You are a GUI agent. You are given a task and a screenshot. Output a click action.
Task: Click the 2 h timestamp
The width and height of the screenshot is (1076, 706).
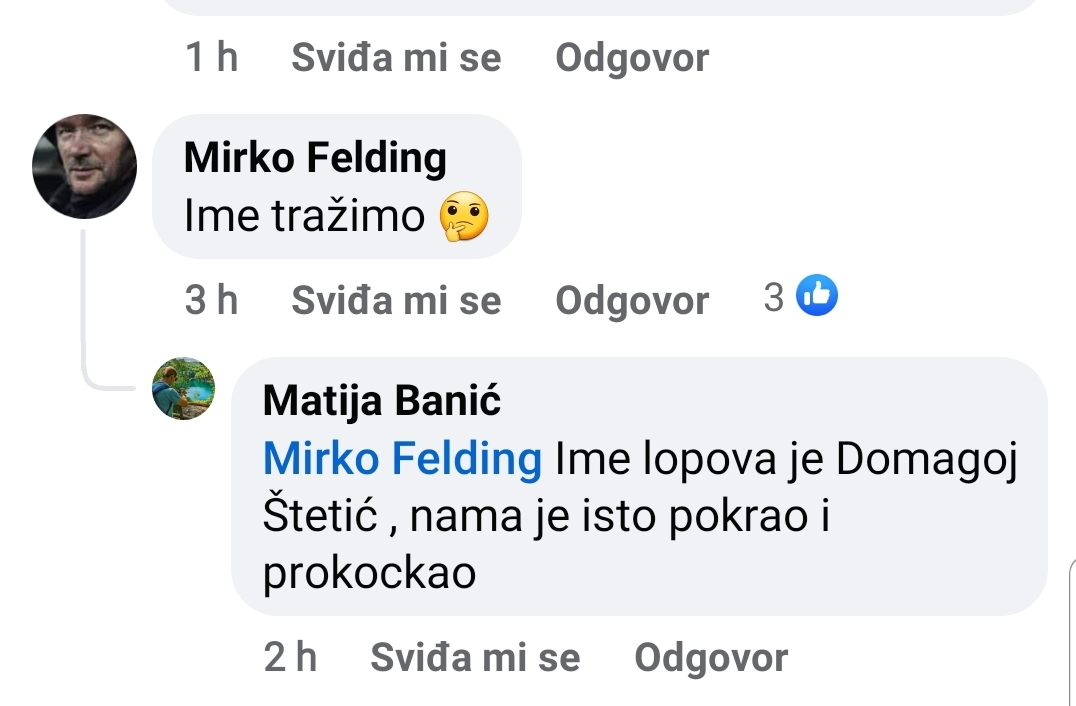point(291,657)
